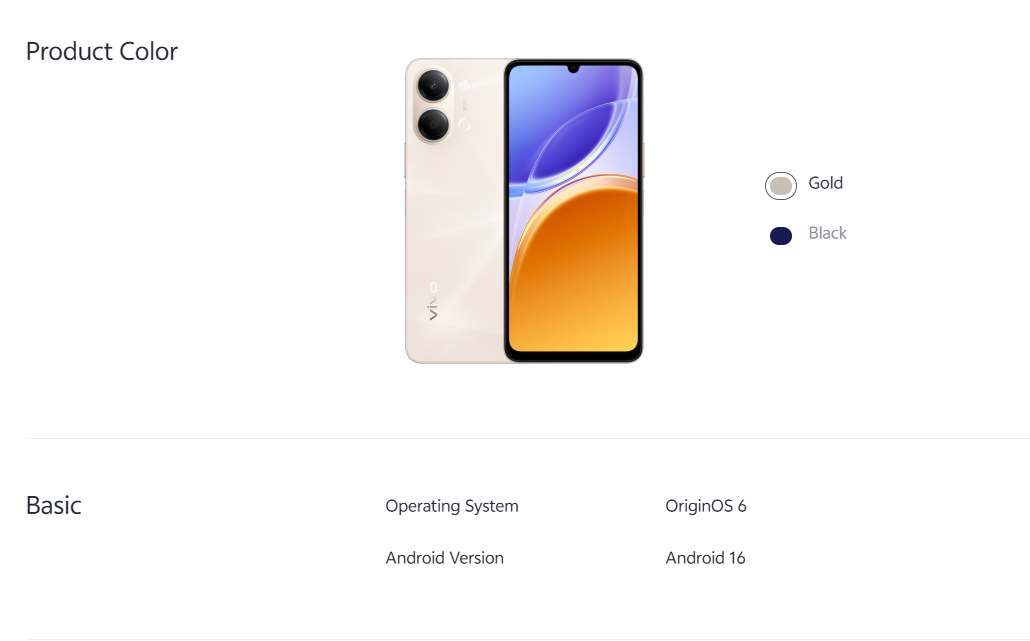Click the Product Color heading

coord(102,52)
